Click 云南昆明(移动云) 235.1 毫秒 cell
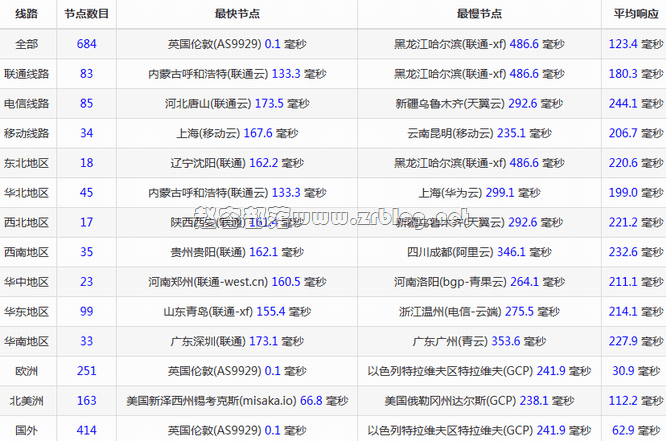The image size is (666, 441). (479, 133)
